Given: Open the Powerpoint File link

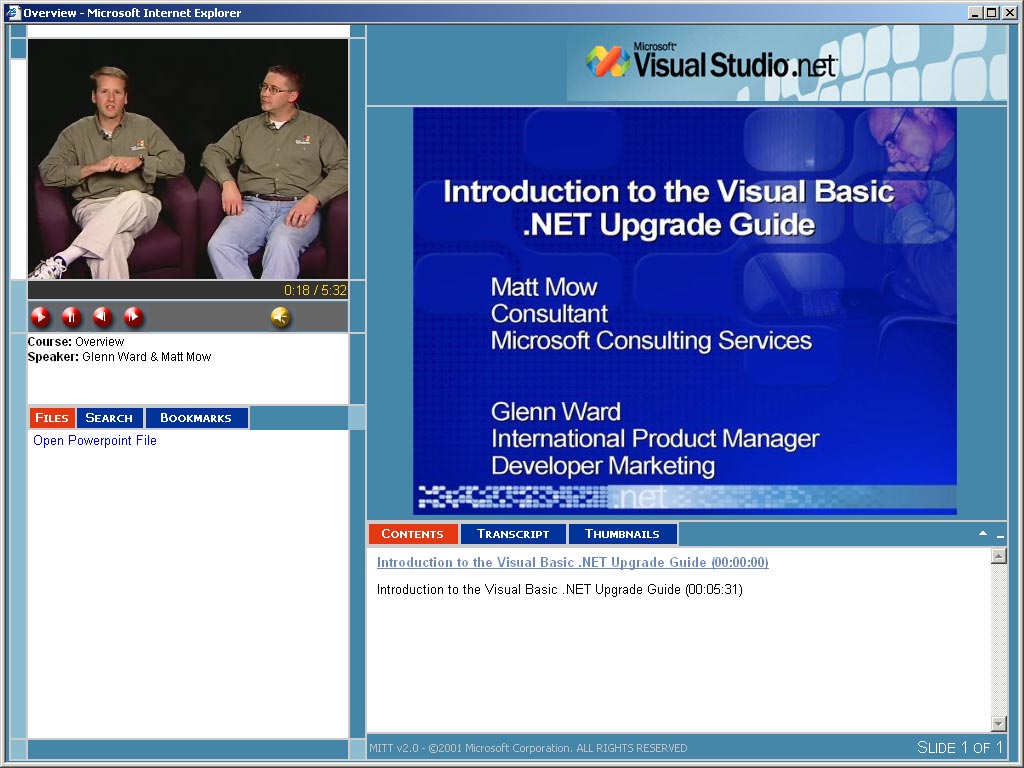Looking at the screenshot, I should click(95, 441).
